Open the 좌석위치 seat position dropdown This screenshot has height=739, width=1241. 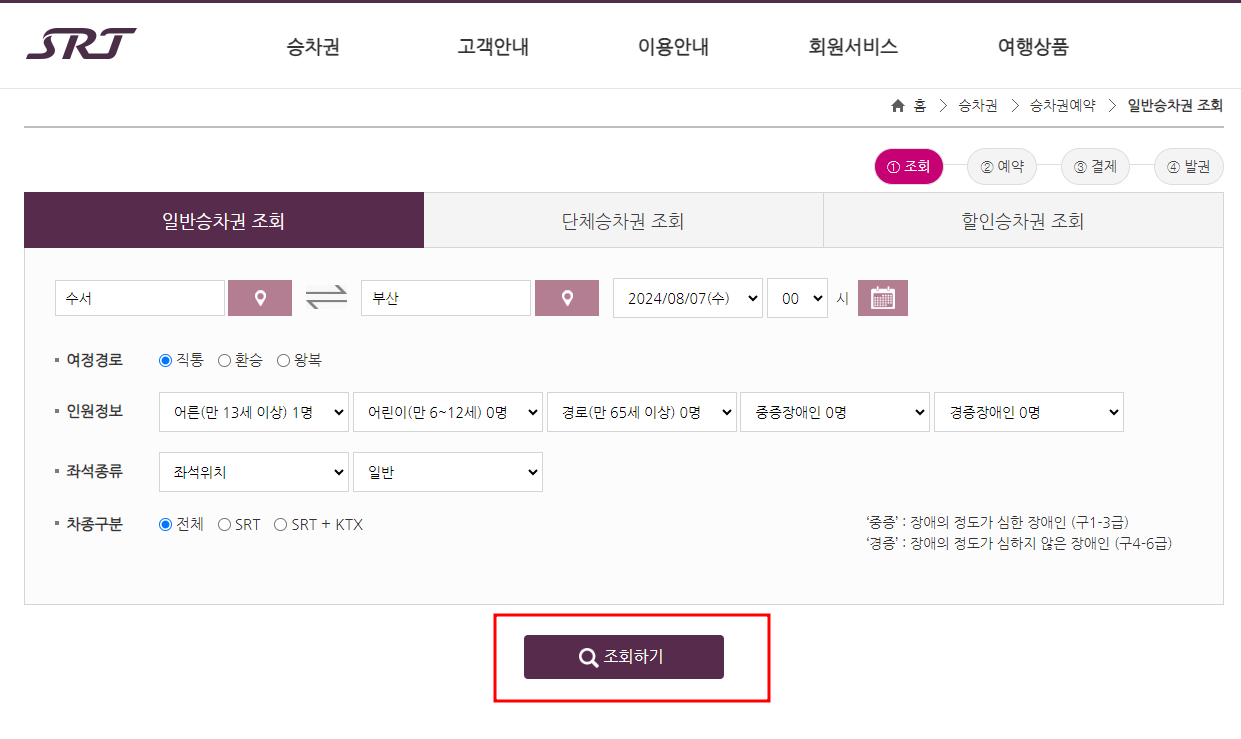click(253, 471)
